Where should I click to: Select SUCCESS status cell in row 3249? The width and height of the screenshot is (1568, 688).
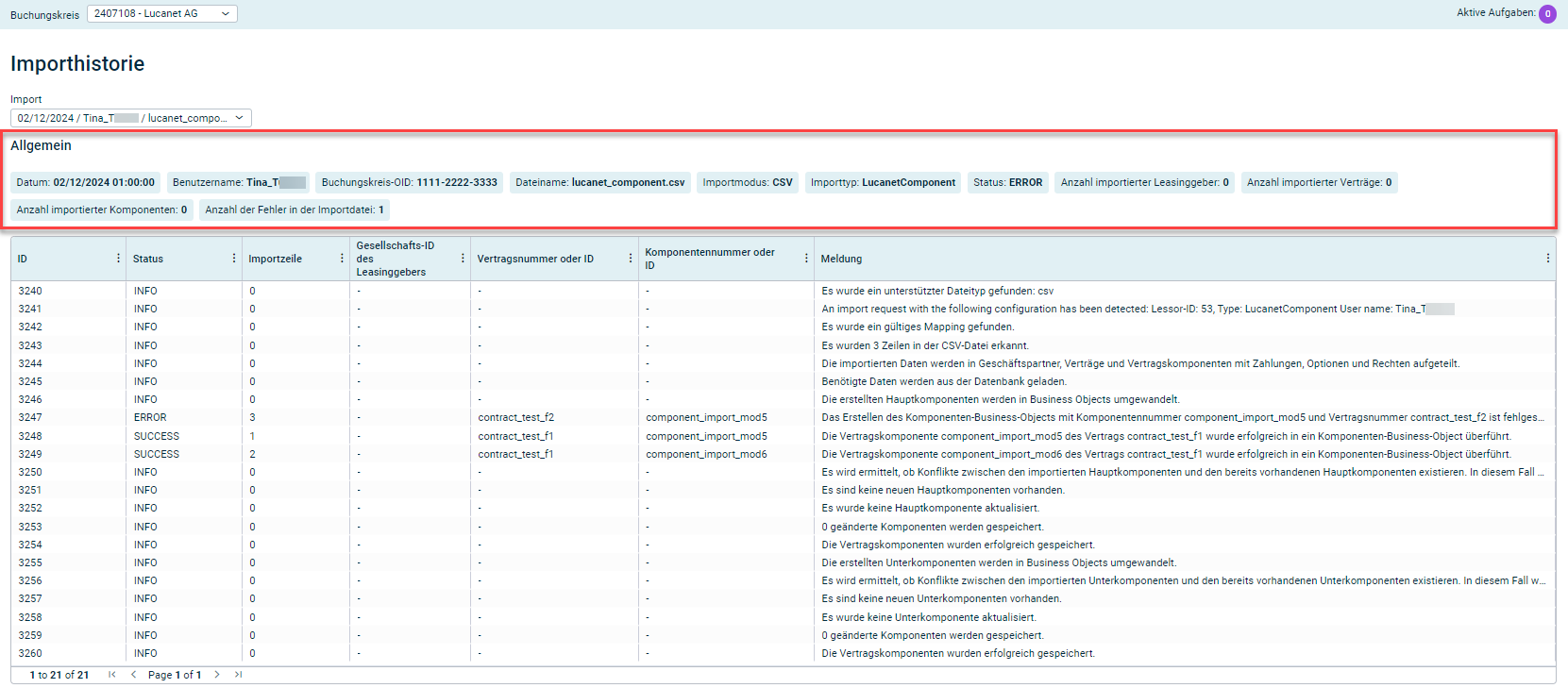tap(157, 454)
